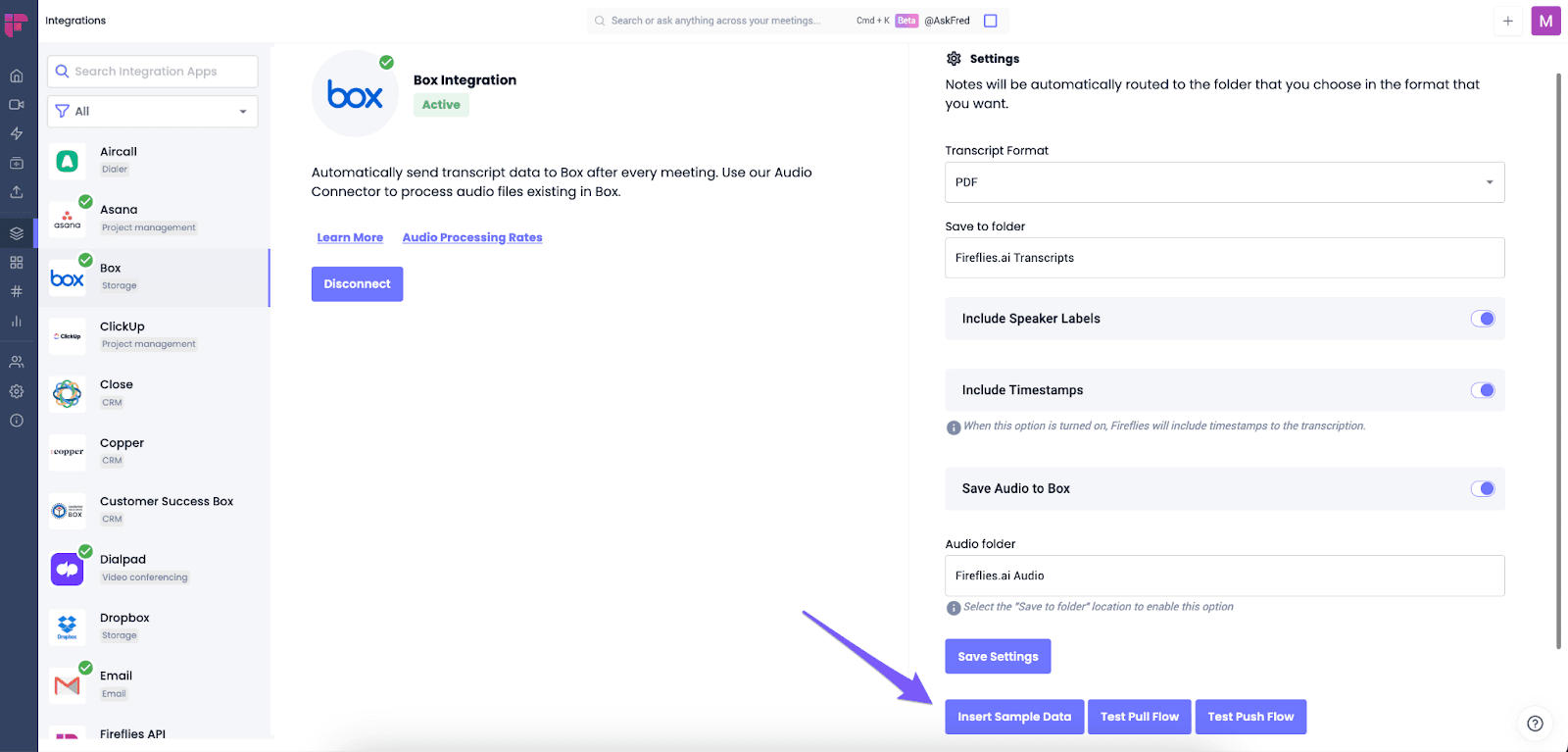Select the stacked layers Integrations icon
The height and width of the screenshot is (752, 1568).
(17, 233)
